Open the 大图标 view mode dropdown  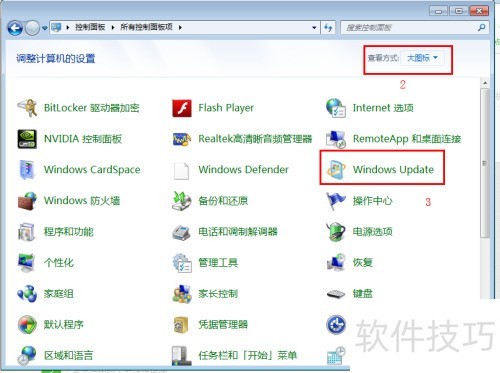point(422,58)
